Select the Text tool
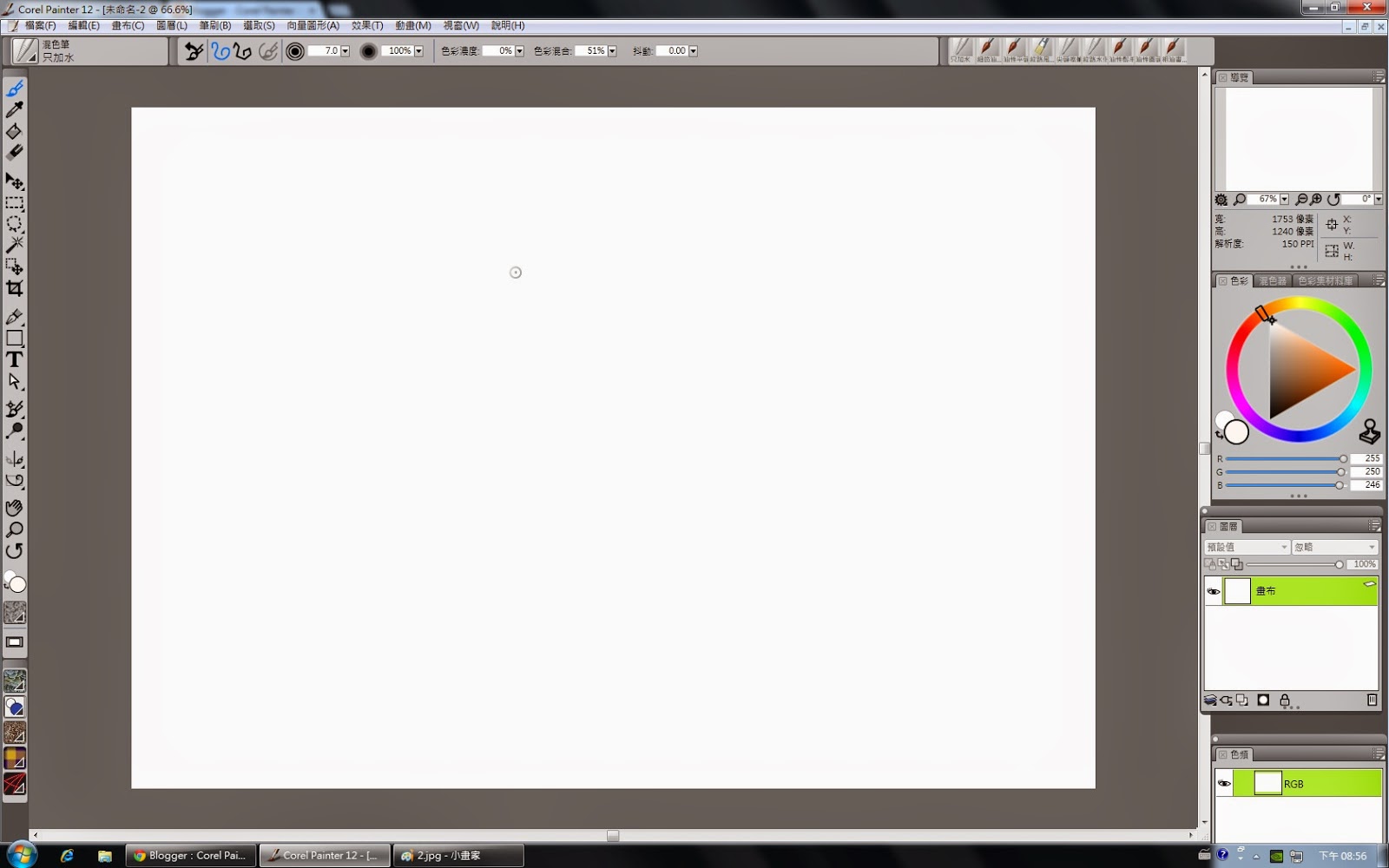Viewport: 1389px width, 868px height. click(x=14, y=358)
